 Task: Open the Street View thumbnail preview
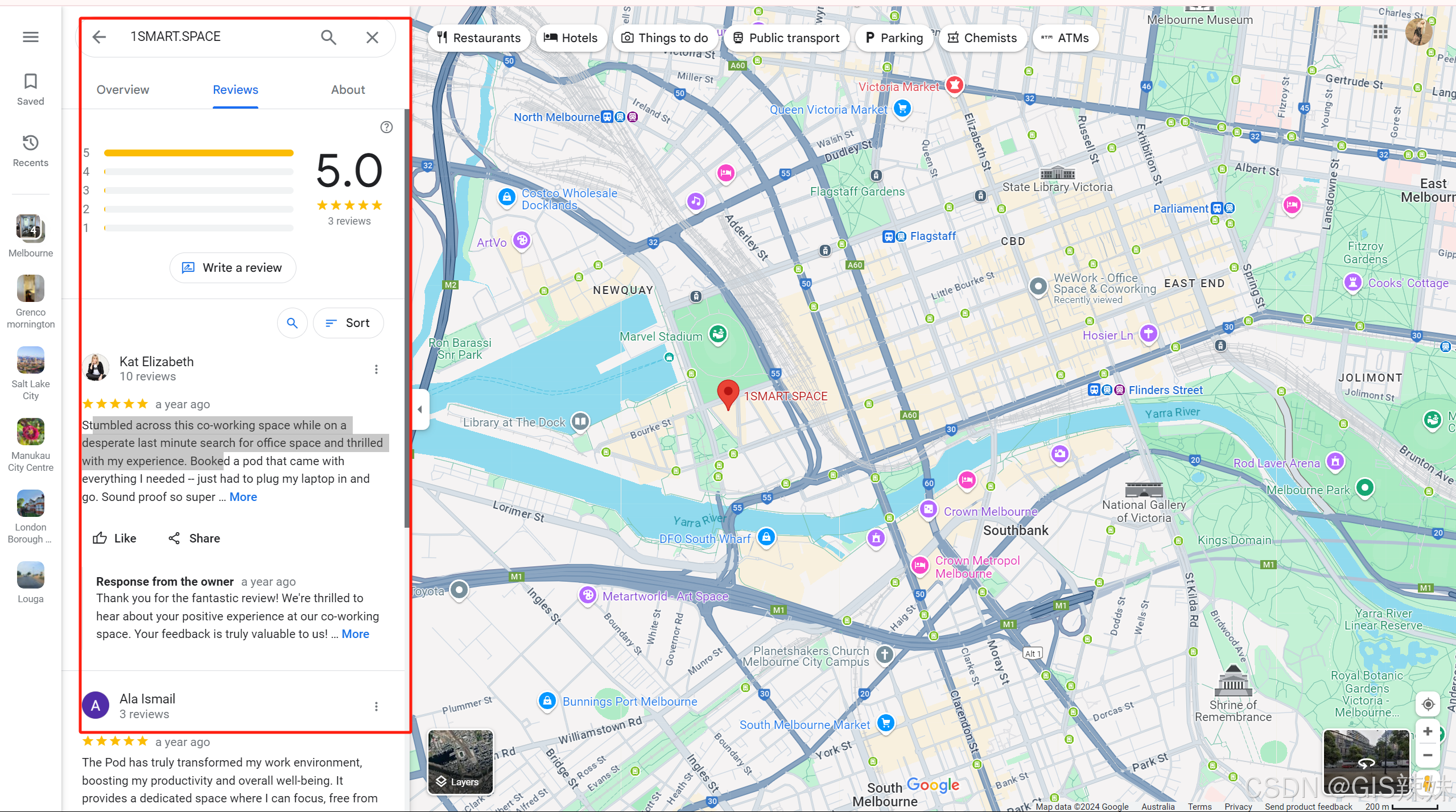1366,762
